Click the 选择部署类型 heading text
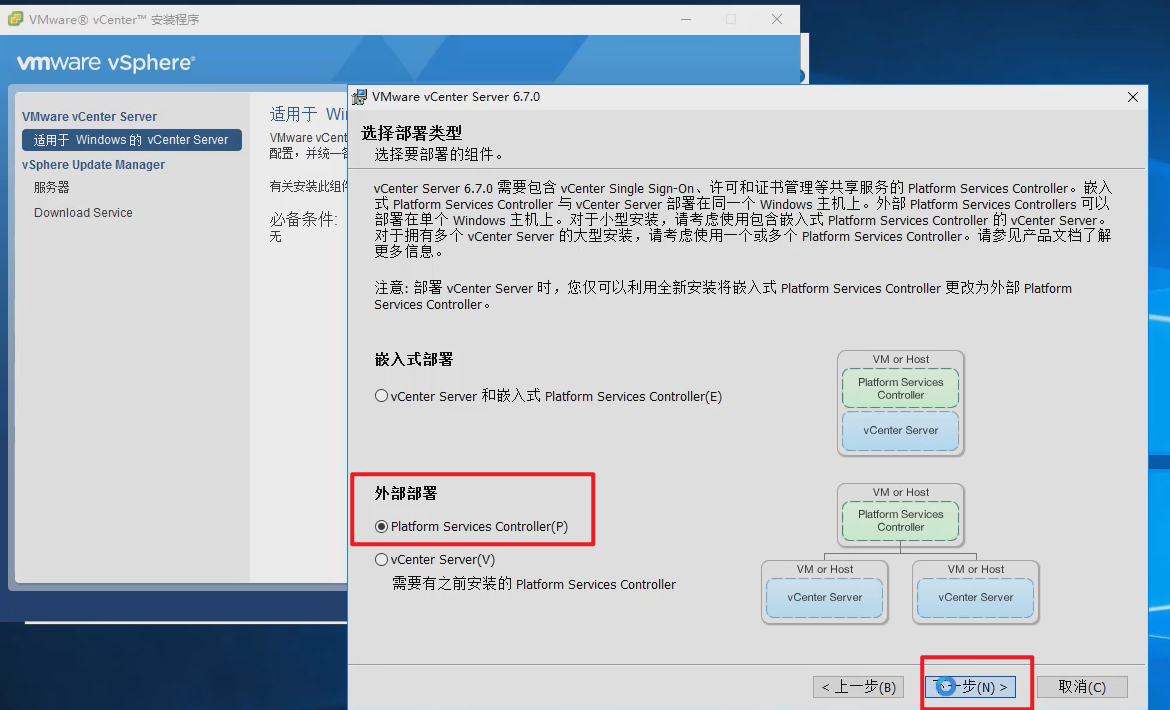1170x710 pixels. pyautogui.click(x=412, y=133)
